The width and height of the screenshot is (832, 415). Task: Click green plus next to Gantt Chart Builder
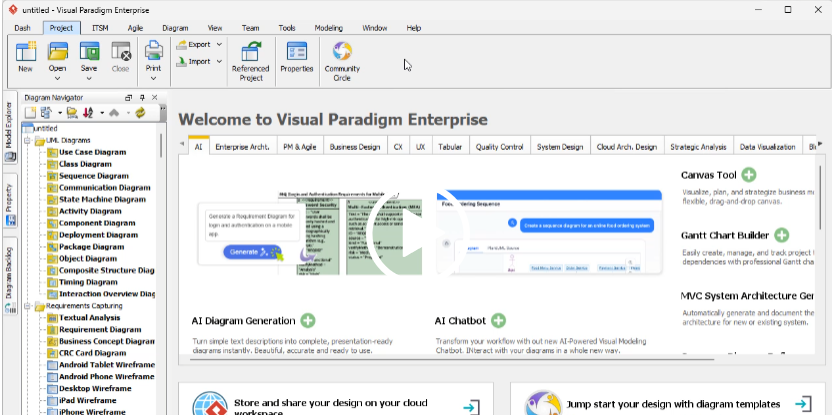(781, 236)
